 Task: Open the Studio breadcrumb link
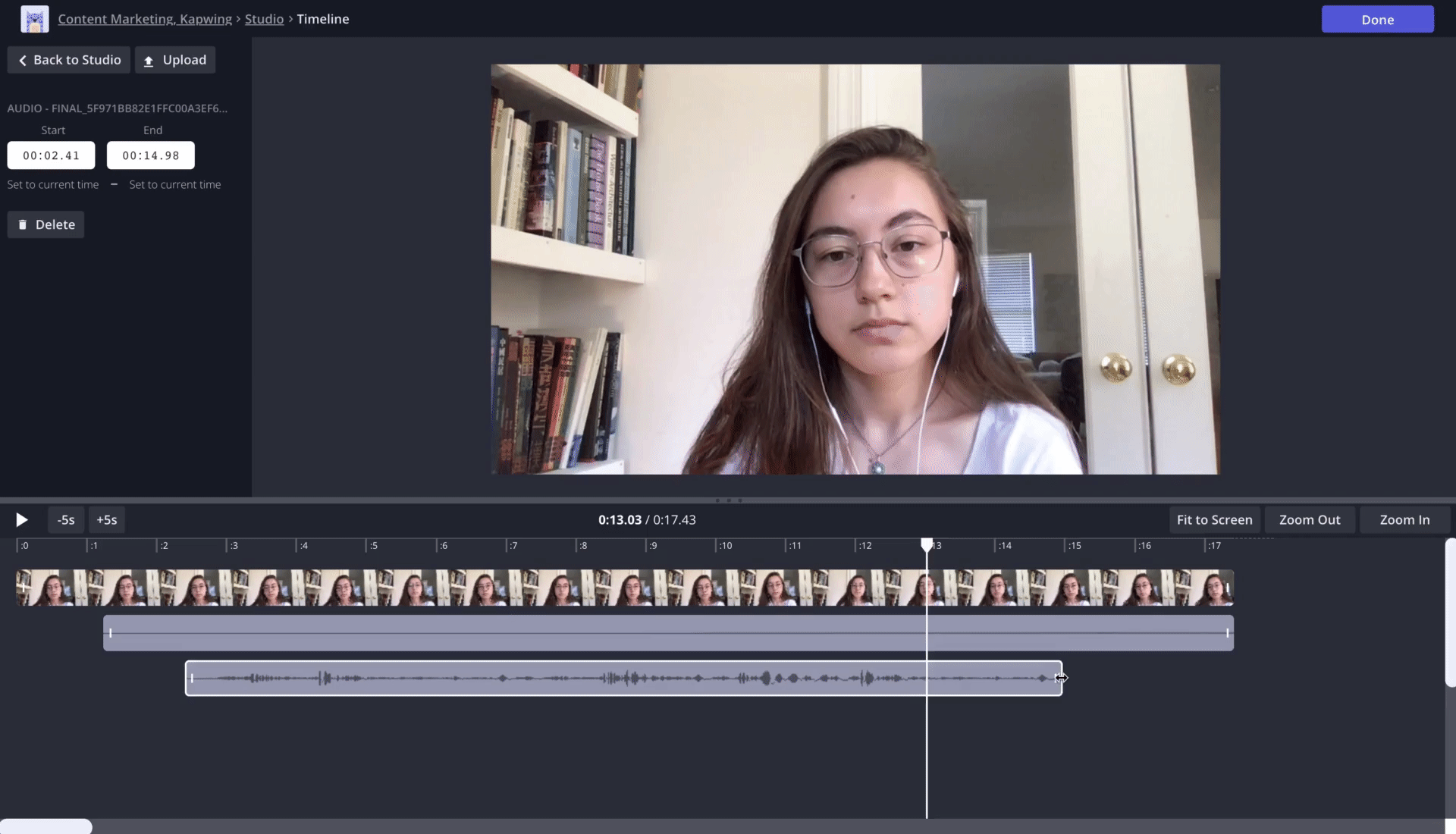264,19
